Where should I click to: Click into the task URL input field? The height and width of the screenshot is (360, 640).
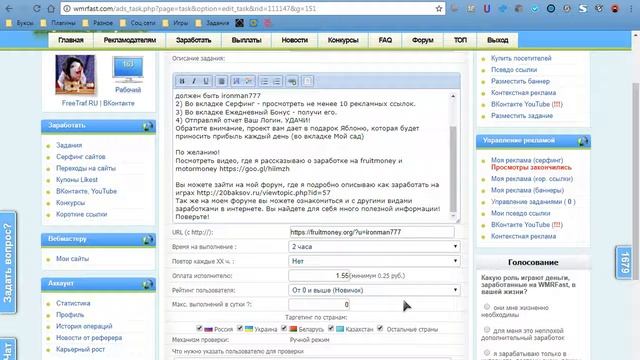(x=371, y=232)
